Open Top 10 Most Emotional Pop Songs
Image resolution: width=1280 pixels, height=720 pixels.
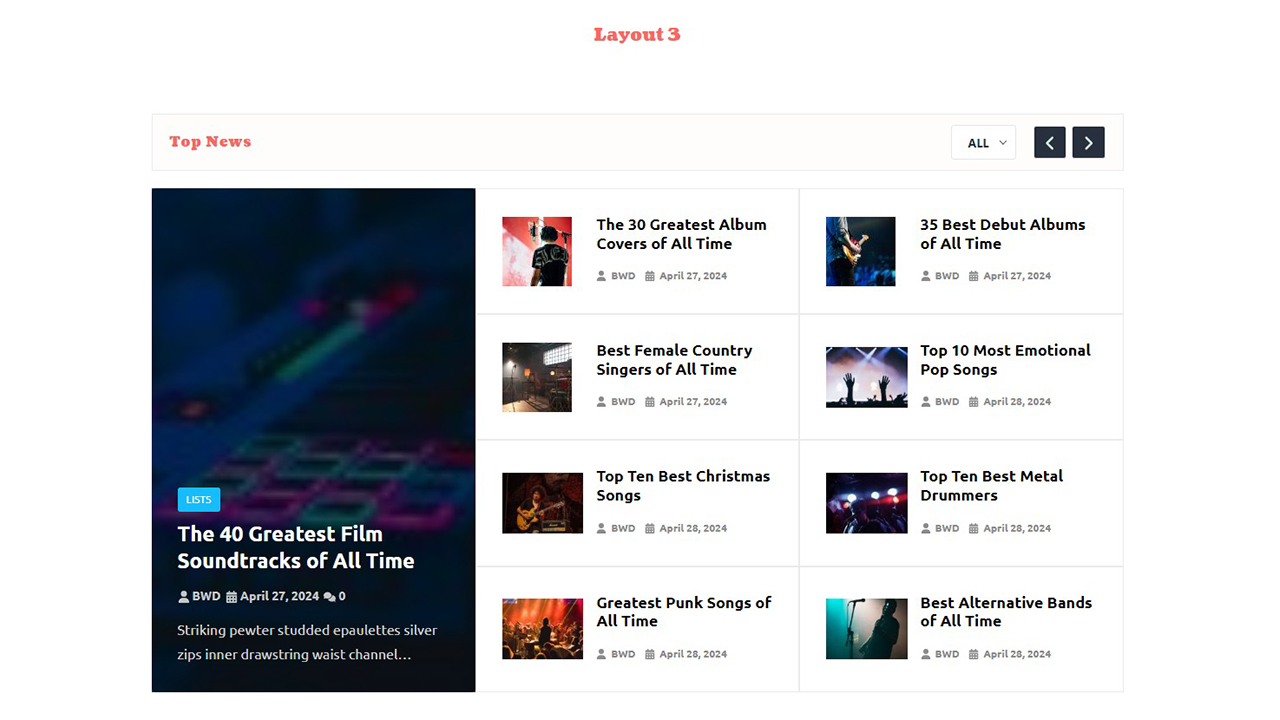click(x=1005, y=360)
